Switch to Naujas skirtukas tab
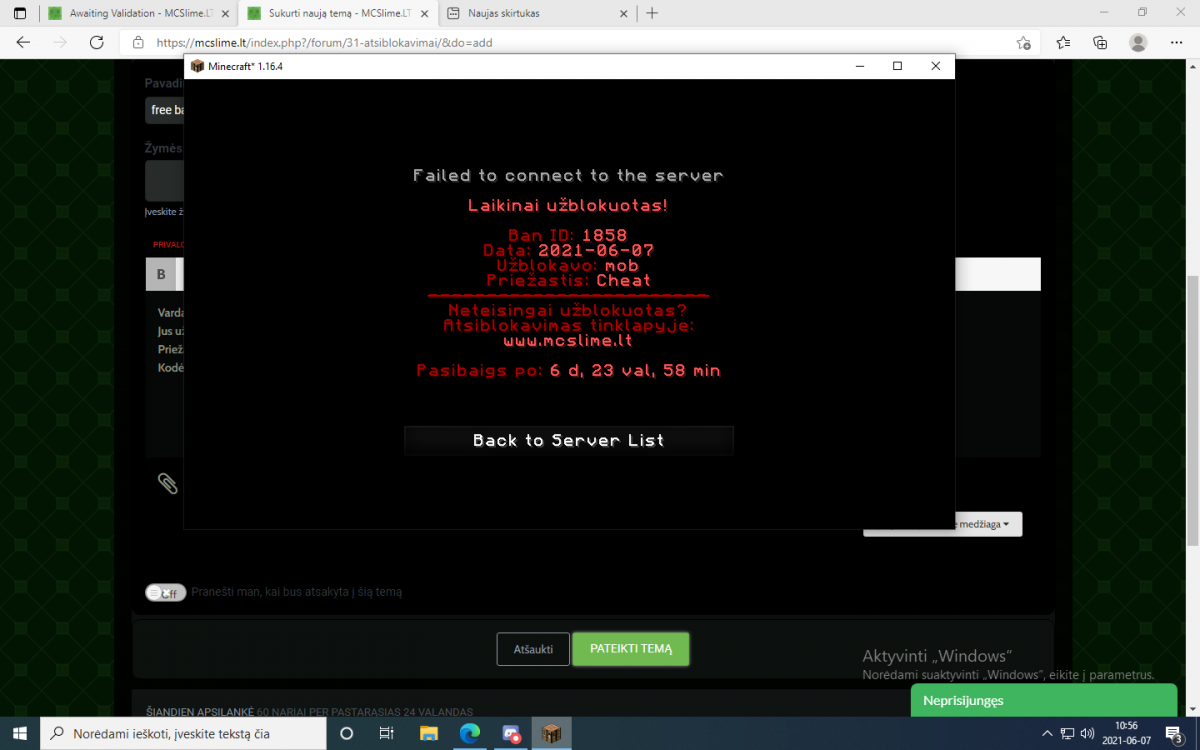This screenshot has height=750, width=1200. [539, 13]
